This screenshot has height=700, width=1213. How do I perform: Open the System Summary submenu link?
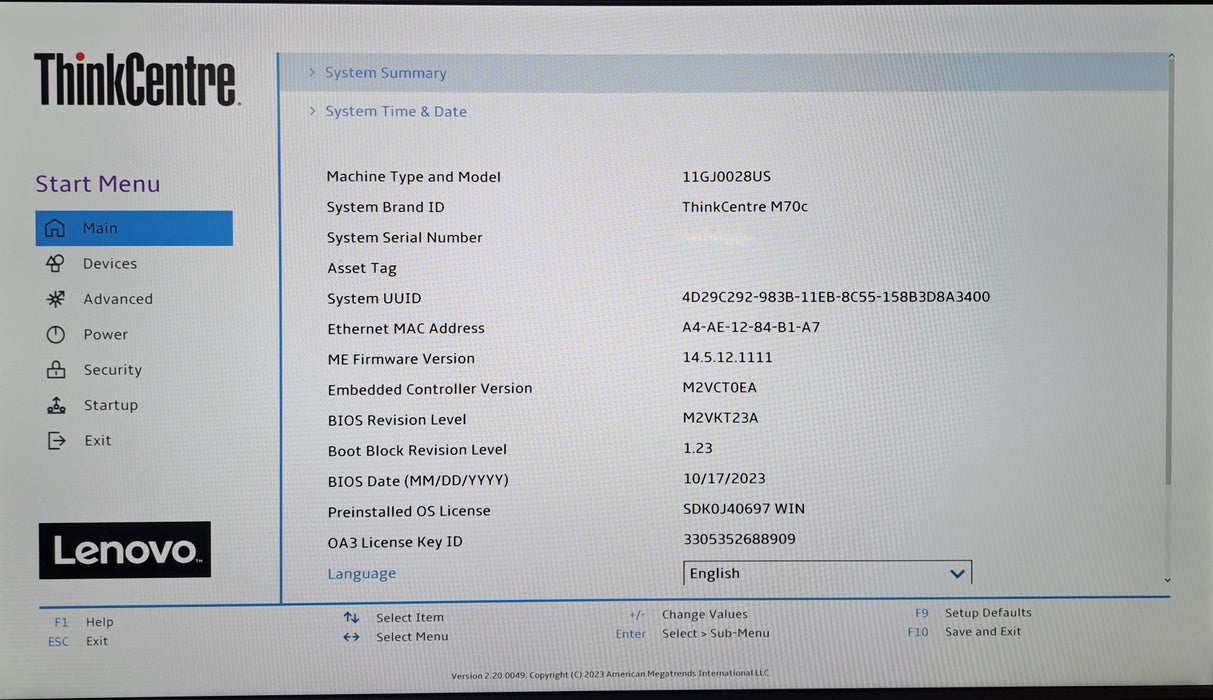coord(386,73)
